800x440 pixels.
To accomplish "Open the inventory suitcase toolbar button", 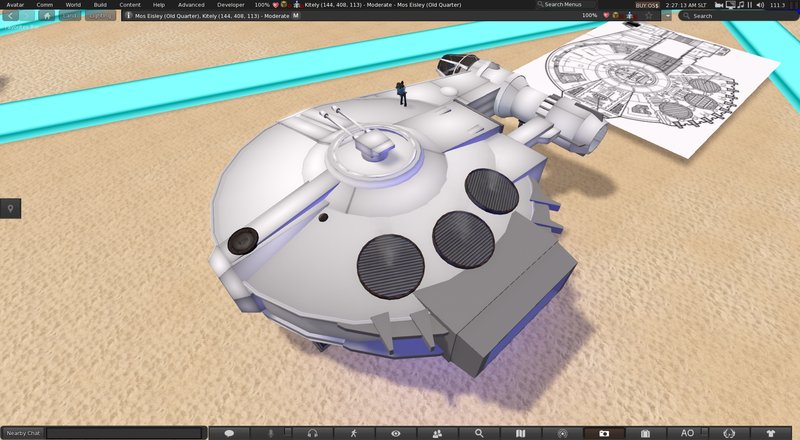I will [645, 433].
